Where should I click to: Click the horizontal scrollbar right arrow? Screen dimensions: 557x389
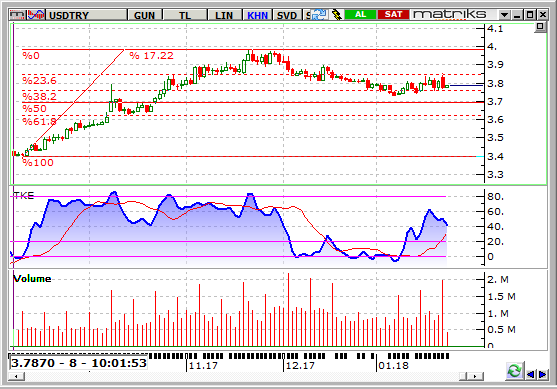click(476, 376)
